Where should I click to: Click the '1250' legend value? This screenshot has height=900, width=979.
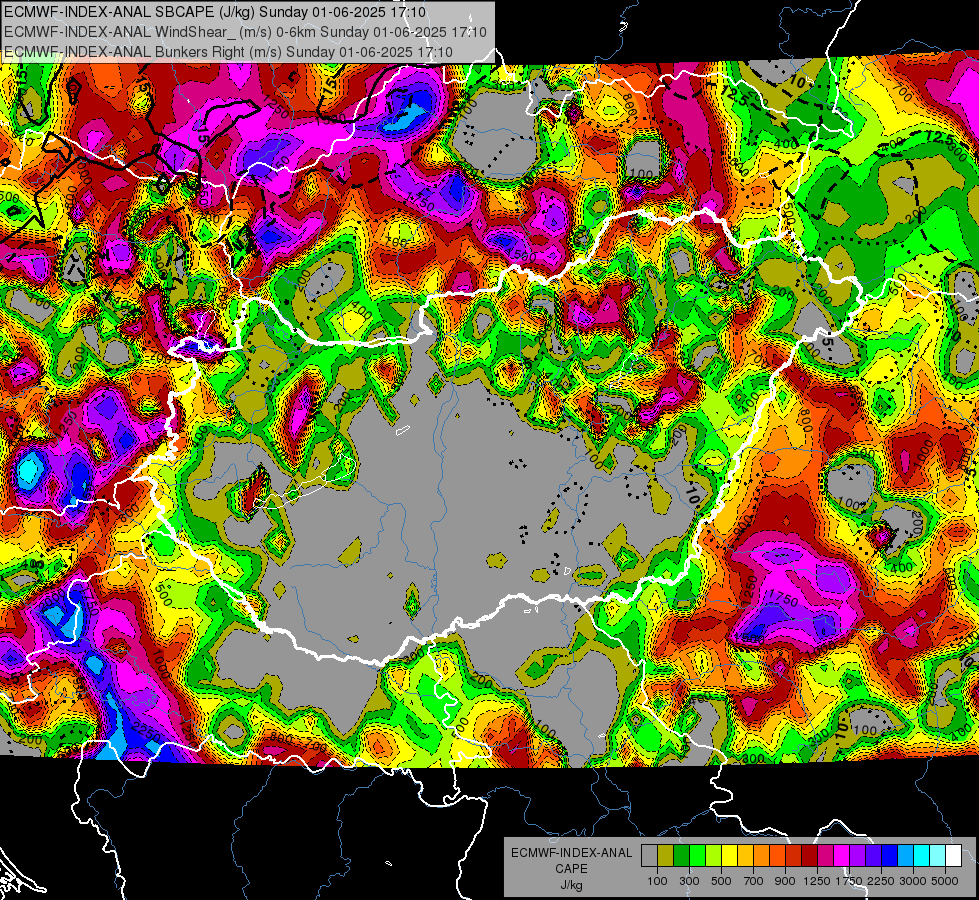(817, 881)
